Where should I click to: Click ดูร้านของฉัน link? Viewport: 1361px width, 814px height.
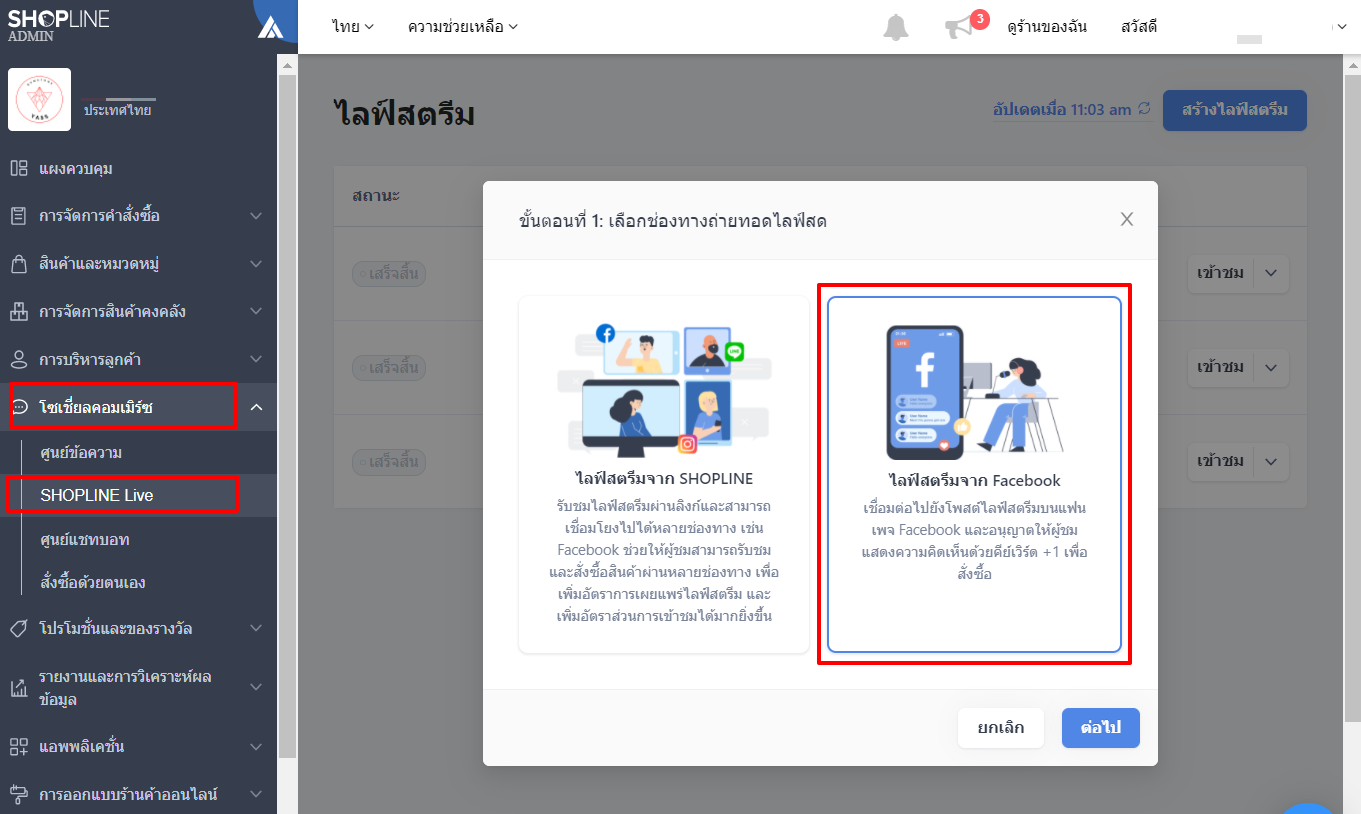tap(1047, 27)
